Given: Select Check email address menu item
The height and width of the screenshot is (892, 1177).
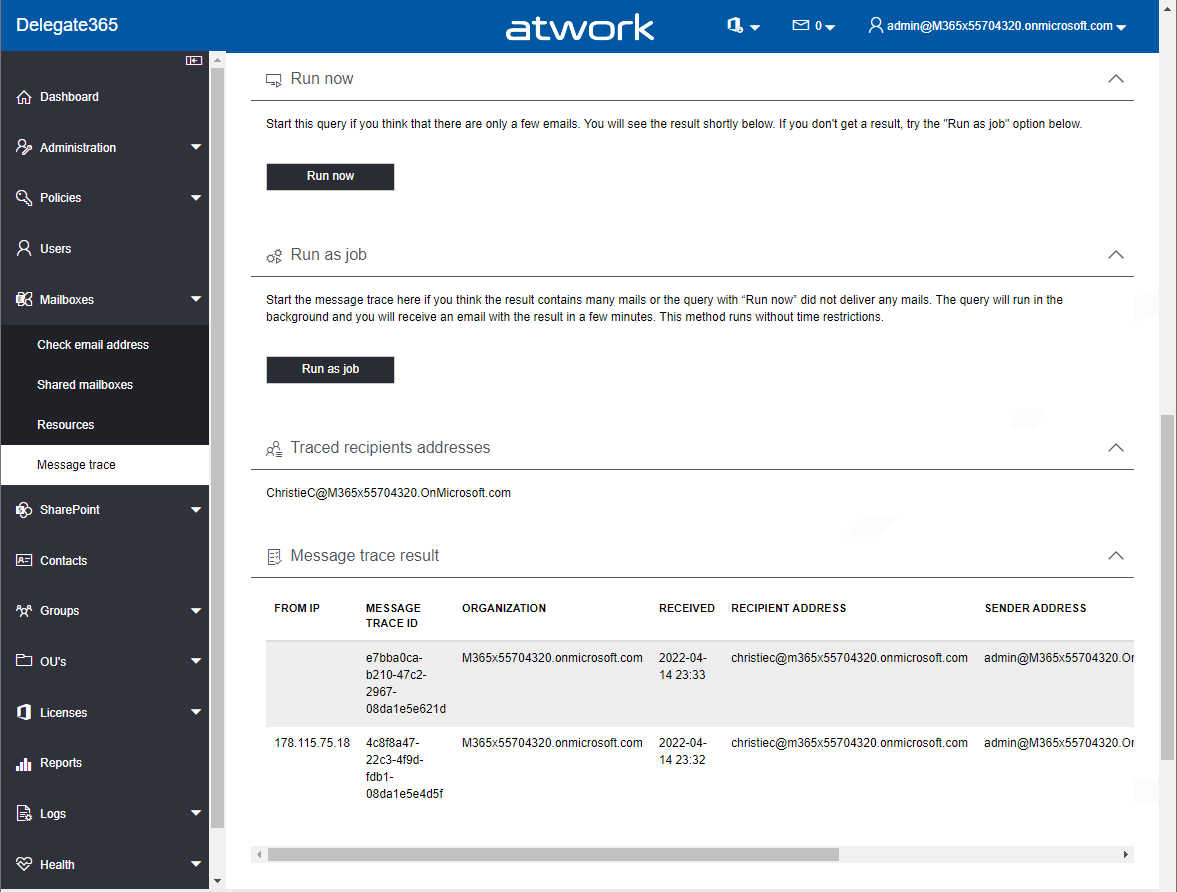Looking at the screenshot, I should coord(93,345).
